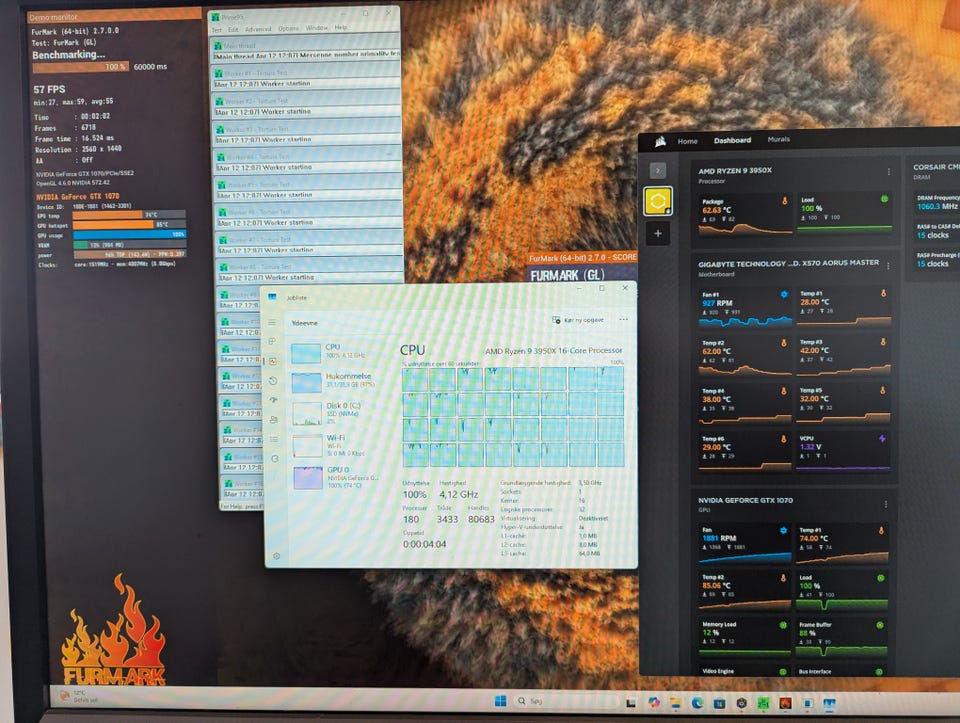The image size is (960, 723).
Task: Click the FurMark benchmarking 100% progress bar
Action: click(x=80, y=66)
